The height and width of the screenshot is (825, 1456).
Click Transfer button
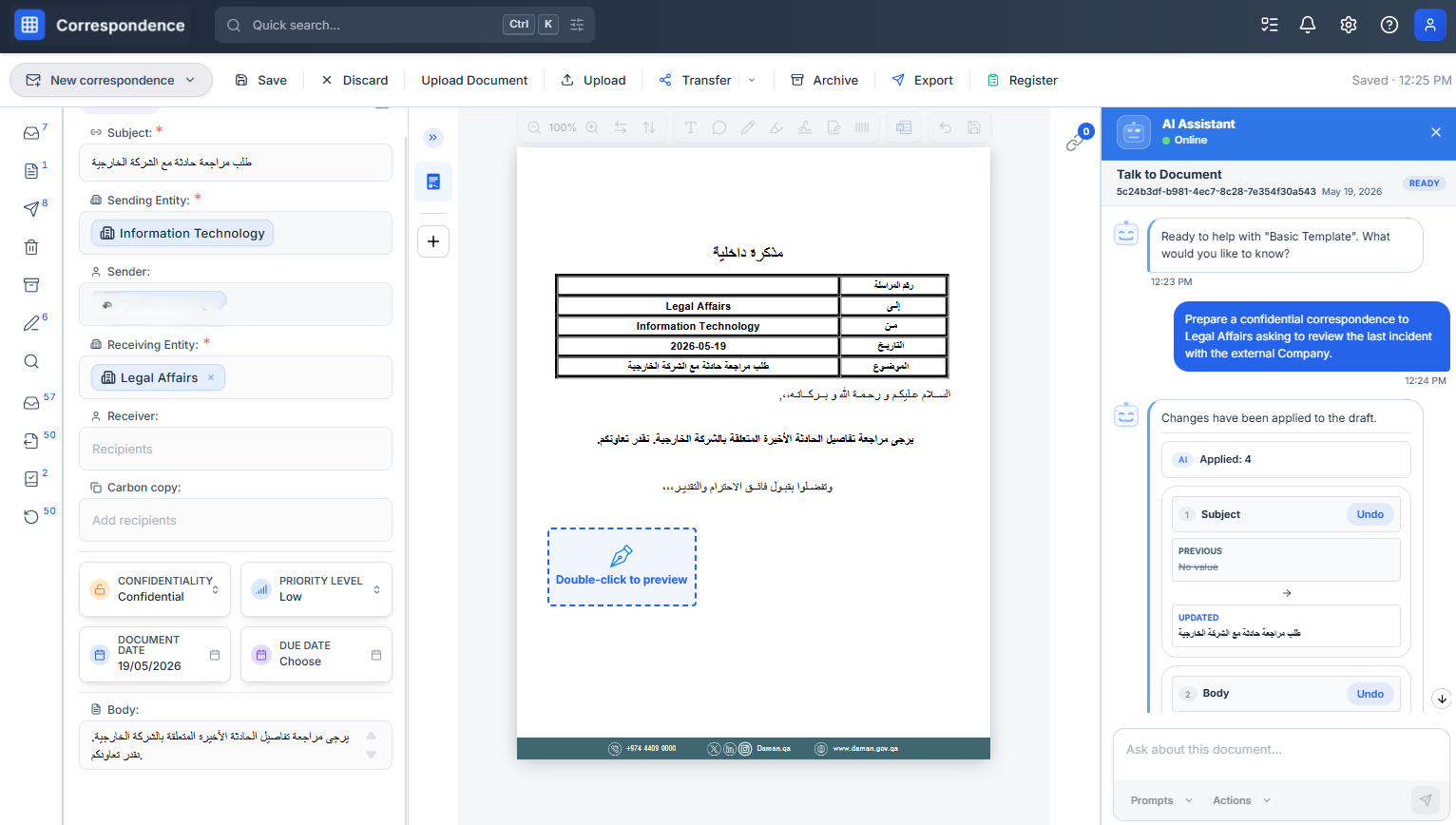pos(696,80)
